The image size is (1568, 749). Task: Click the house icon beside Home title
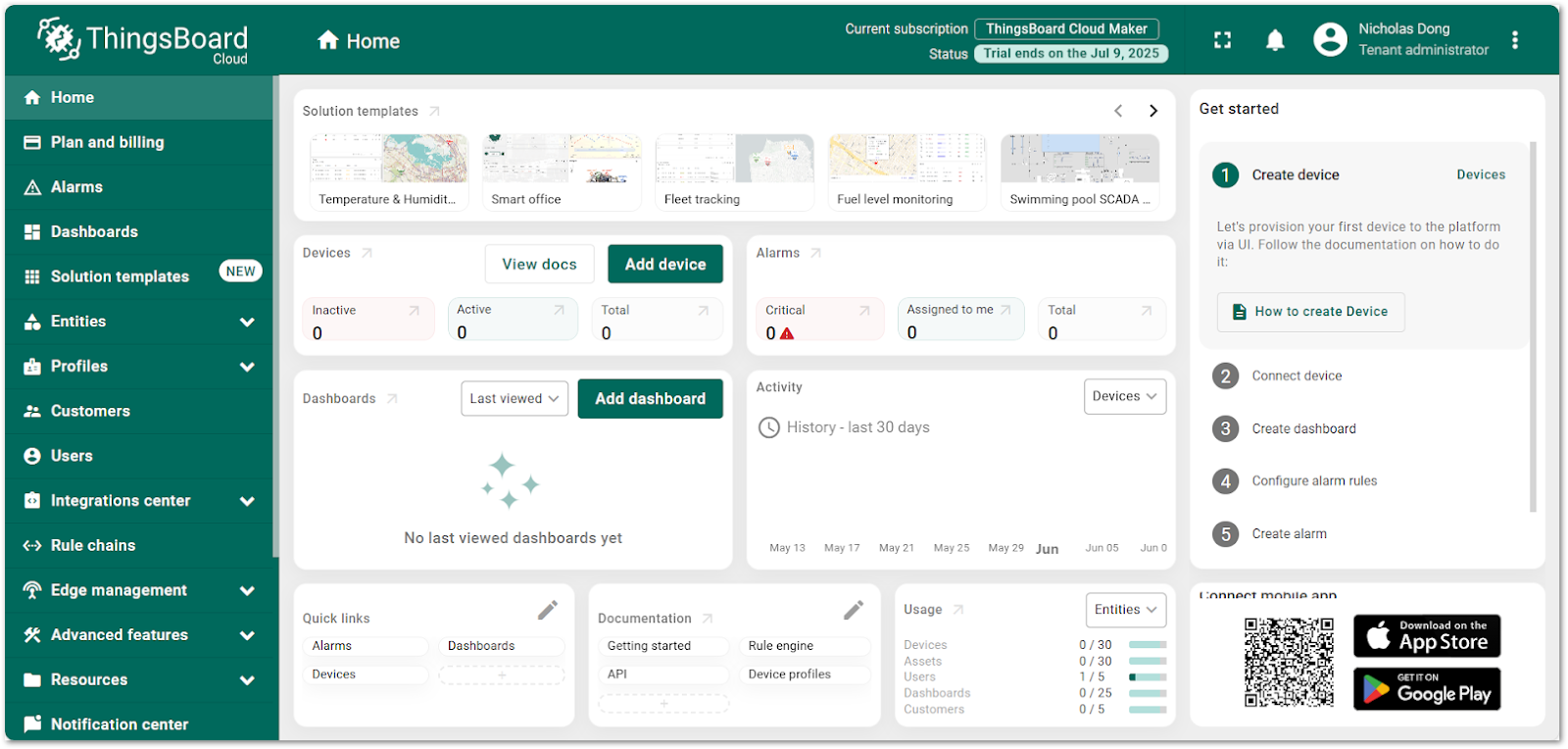(328, 40)
